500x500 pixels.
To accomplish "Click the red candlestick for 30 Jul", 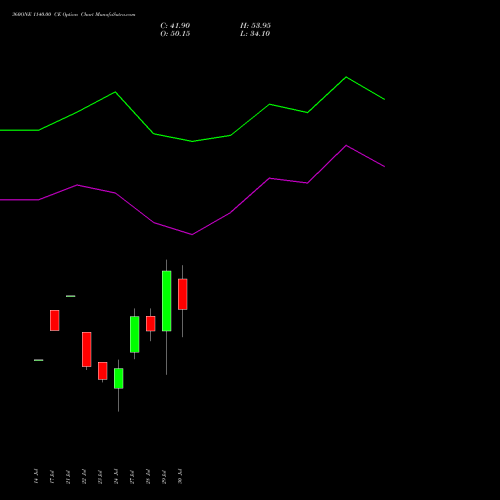I will click(183, 294).
